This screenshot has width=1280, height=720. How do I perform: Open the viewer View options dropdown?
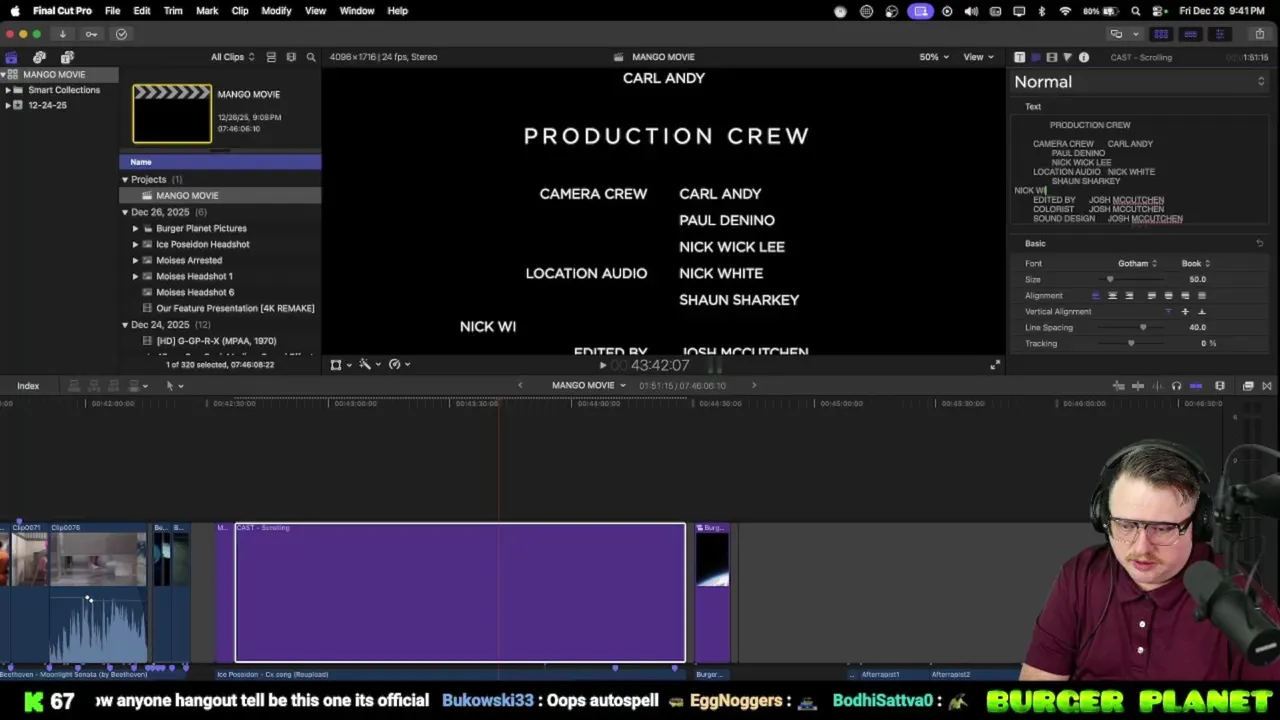[x=978, y=57]
